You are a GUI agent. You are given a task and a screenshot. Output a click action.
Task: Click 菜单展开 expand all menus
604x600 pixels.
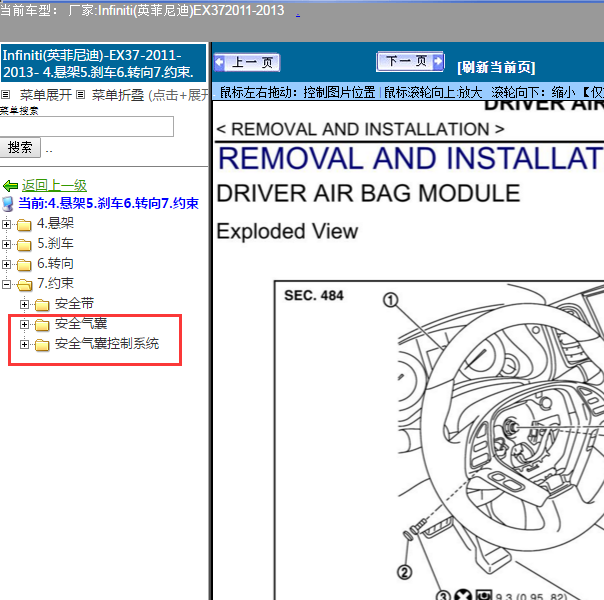46,95
